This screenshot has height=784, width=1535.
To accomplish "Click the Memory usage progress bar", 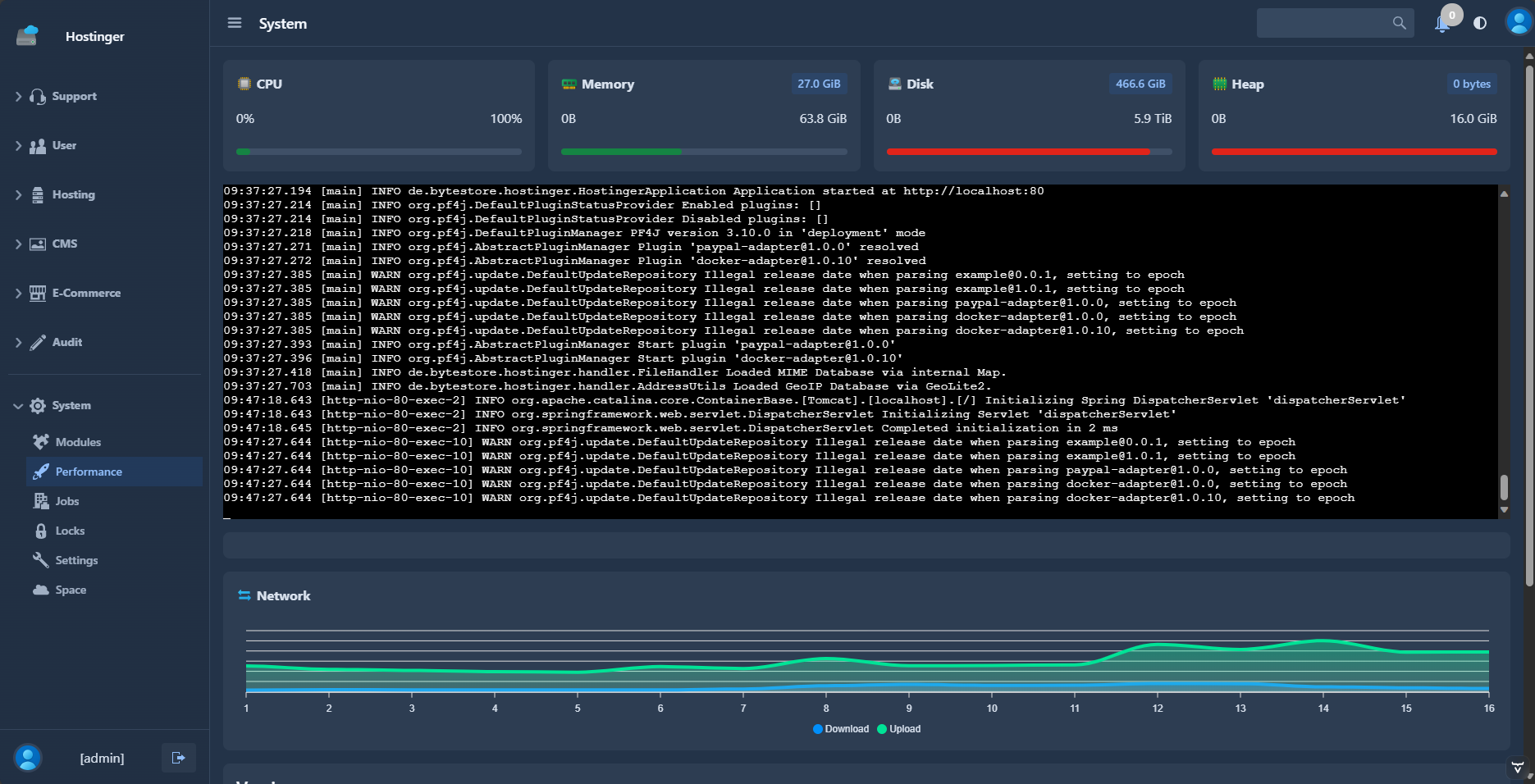I will pos(704,152).
